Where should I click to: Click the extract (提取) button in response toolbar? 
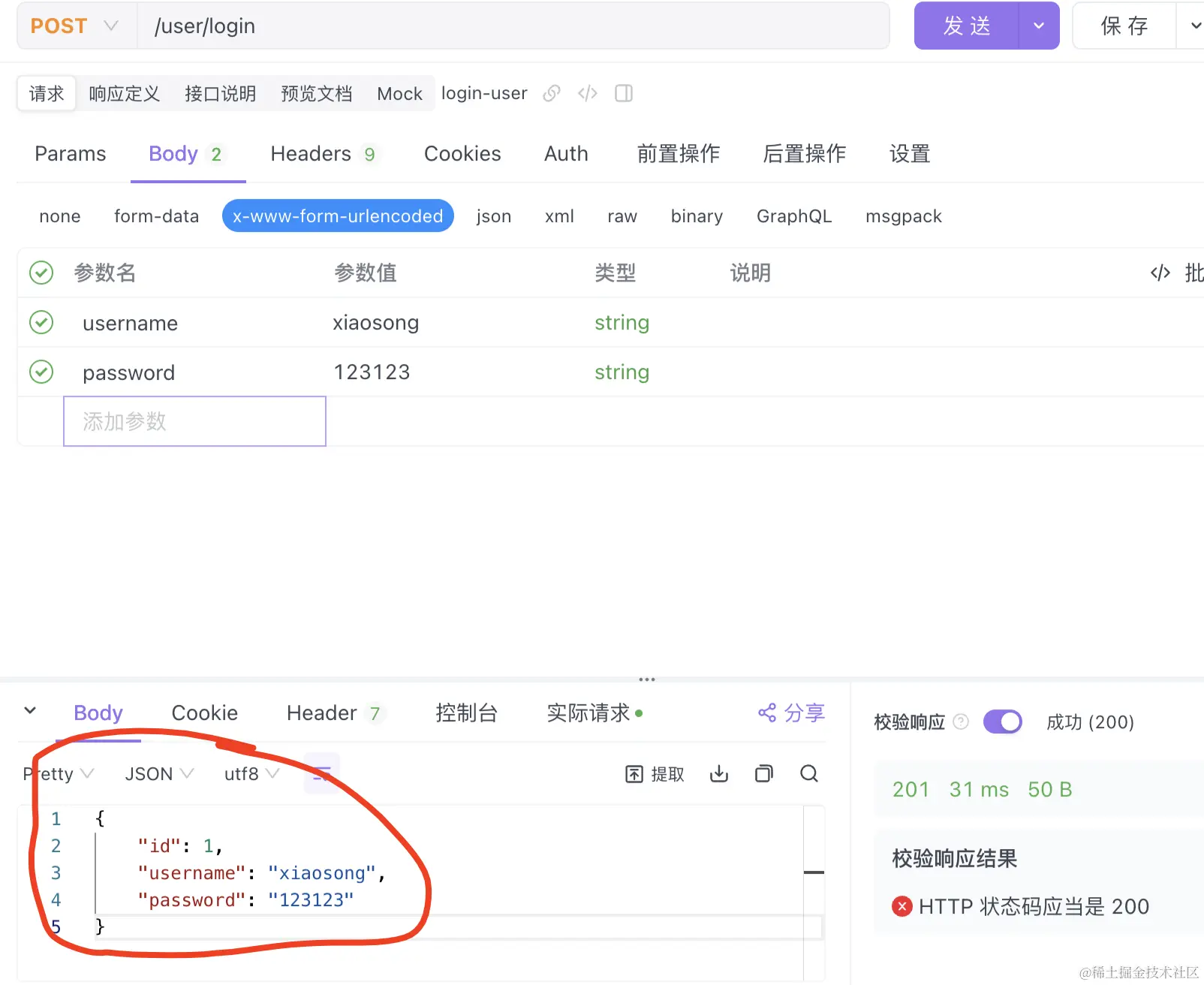(655, 774)
